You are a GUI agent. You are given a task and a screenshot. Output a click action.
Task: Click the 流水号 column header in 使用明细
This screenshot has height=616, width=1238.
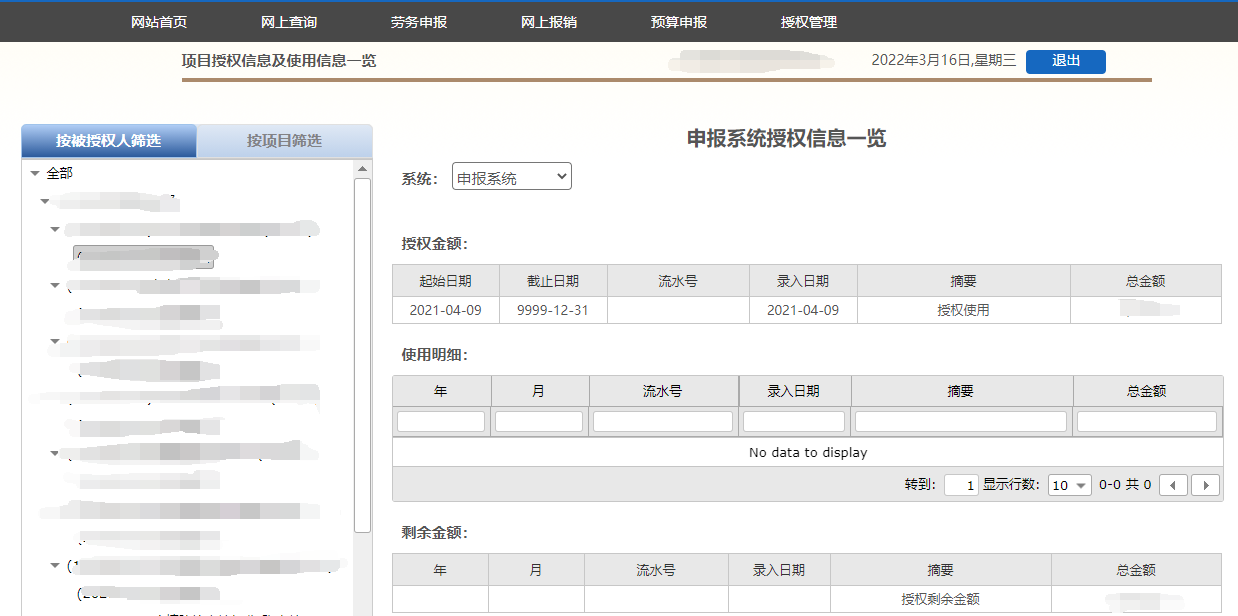click(x=663, y=391)
